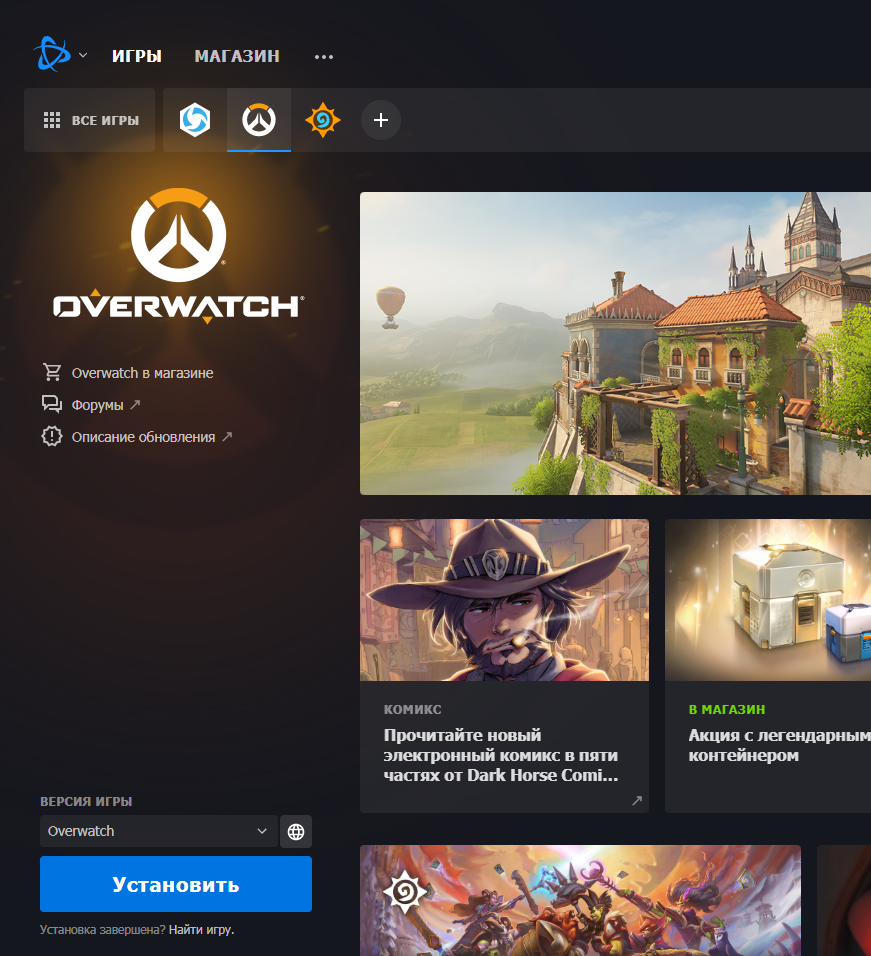Add a game with the plus button
Screen dimensions: 871x956
coord(381,120)
